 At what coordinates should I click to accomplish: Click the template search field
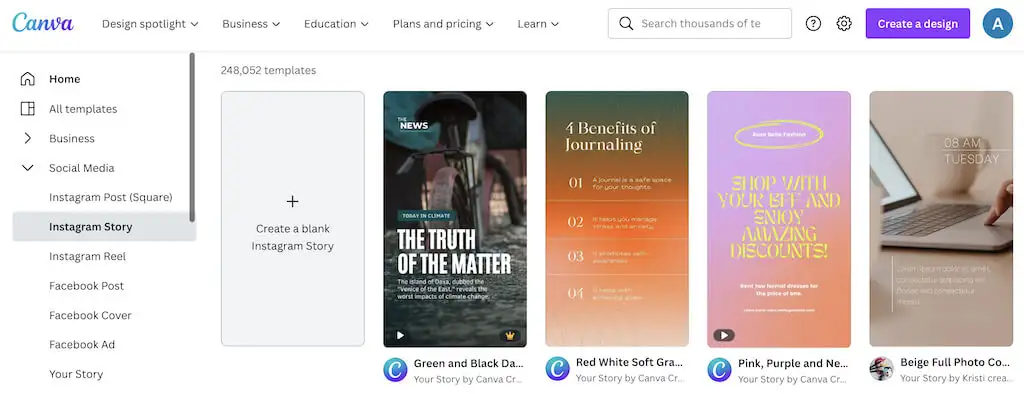pos(699,24)
